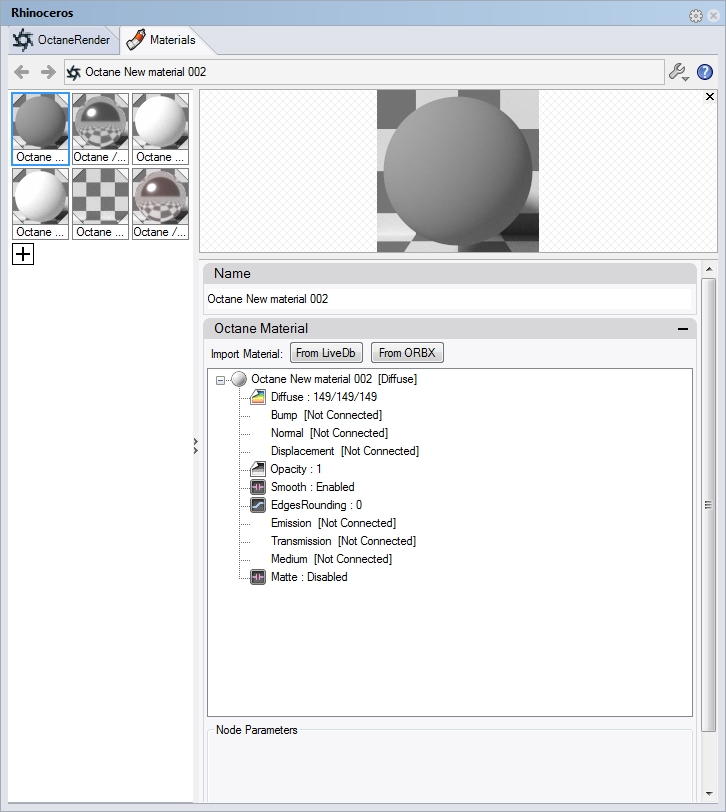The width and height of the screenshot is (726, 812).
Task: Select the checkerboard transparent material thumbnail
Action: tap(100, 204)
